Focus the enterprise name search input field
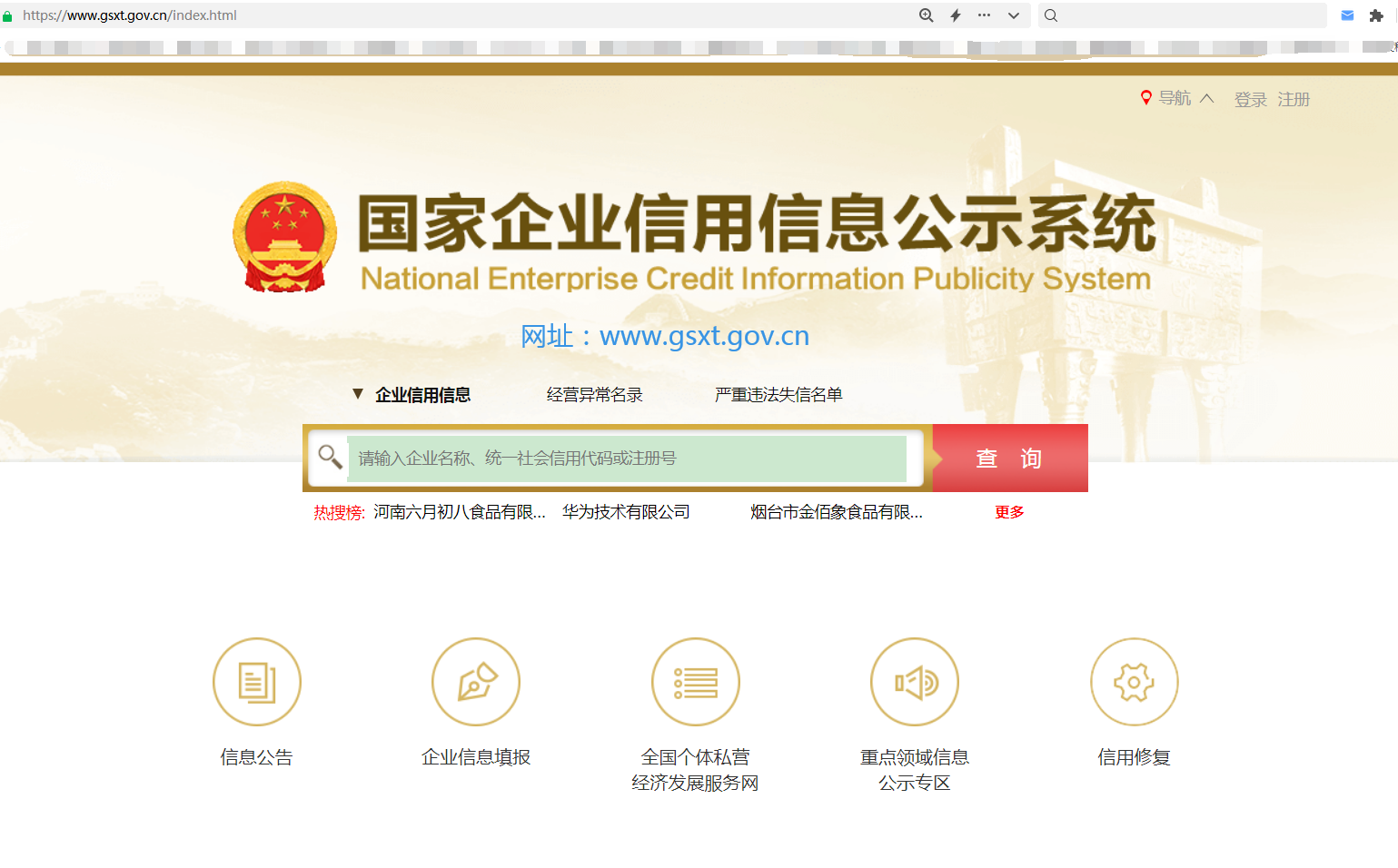 tap(627, 458)
